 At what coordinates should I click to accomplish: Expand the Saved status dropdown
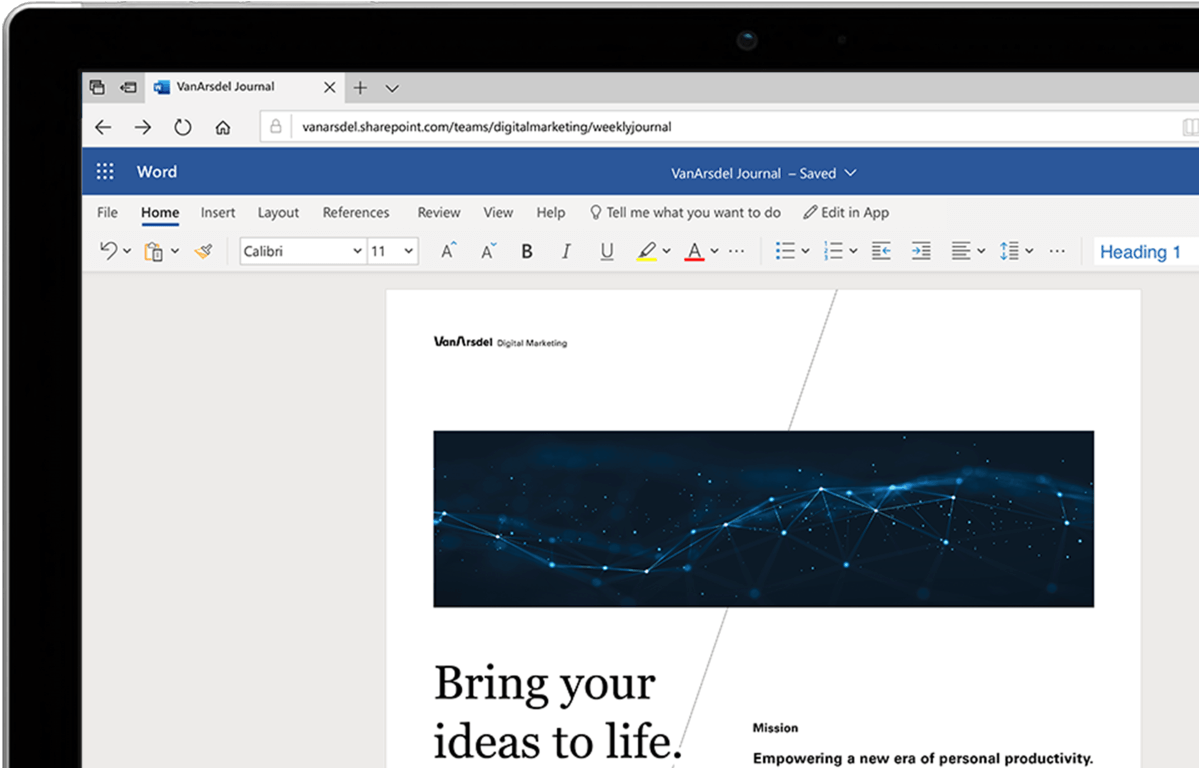click(849, 173)
